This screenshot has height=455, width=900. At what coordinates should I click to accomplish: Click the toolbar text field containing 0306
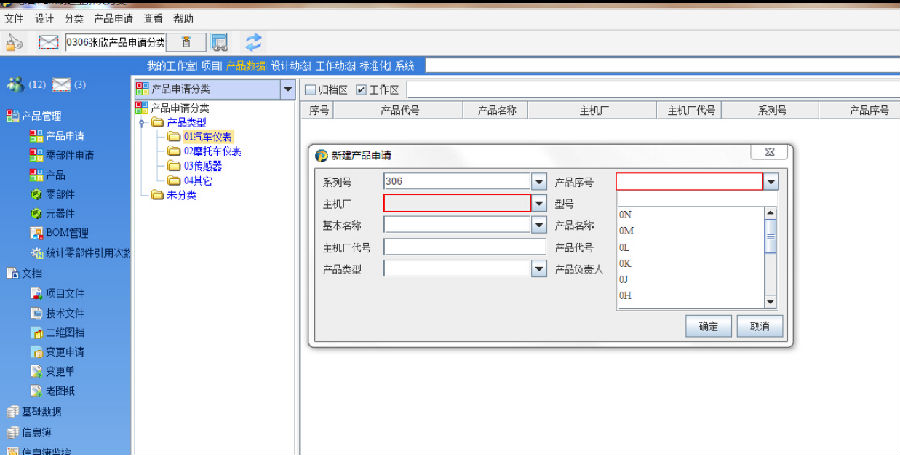pyautogui.click(x=115, y=42)
